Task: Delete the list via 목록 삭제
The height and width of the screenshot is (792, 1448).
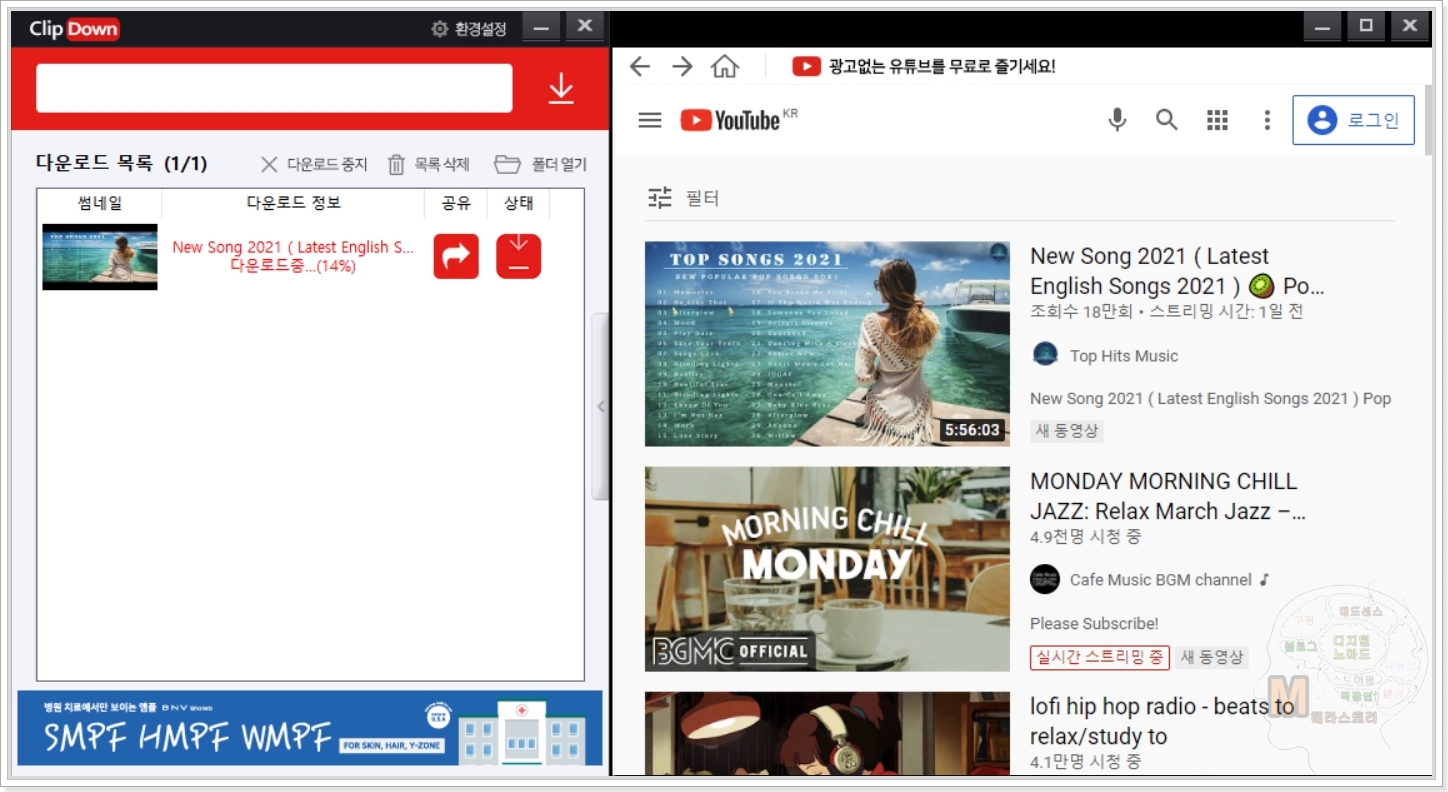Action: click(x=428, y=164)
